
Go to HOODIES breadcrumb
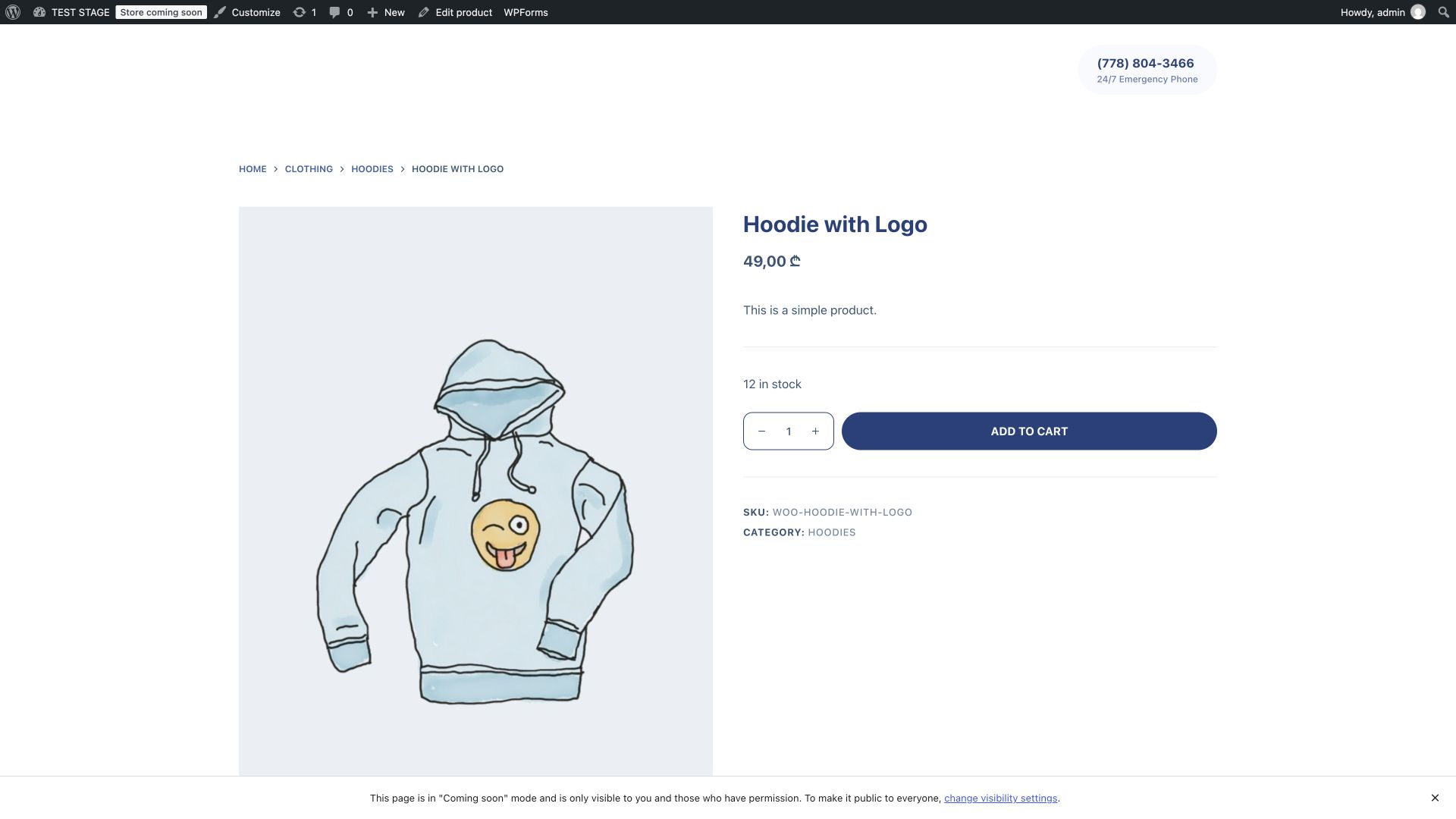372,169
